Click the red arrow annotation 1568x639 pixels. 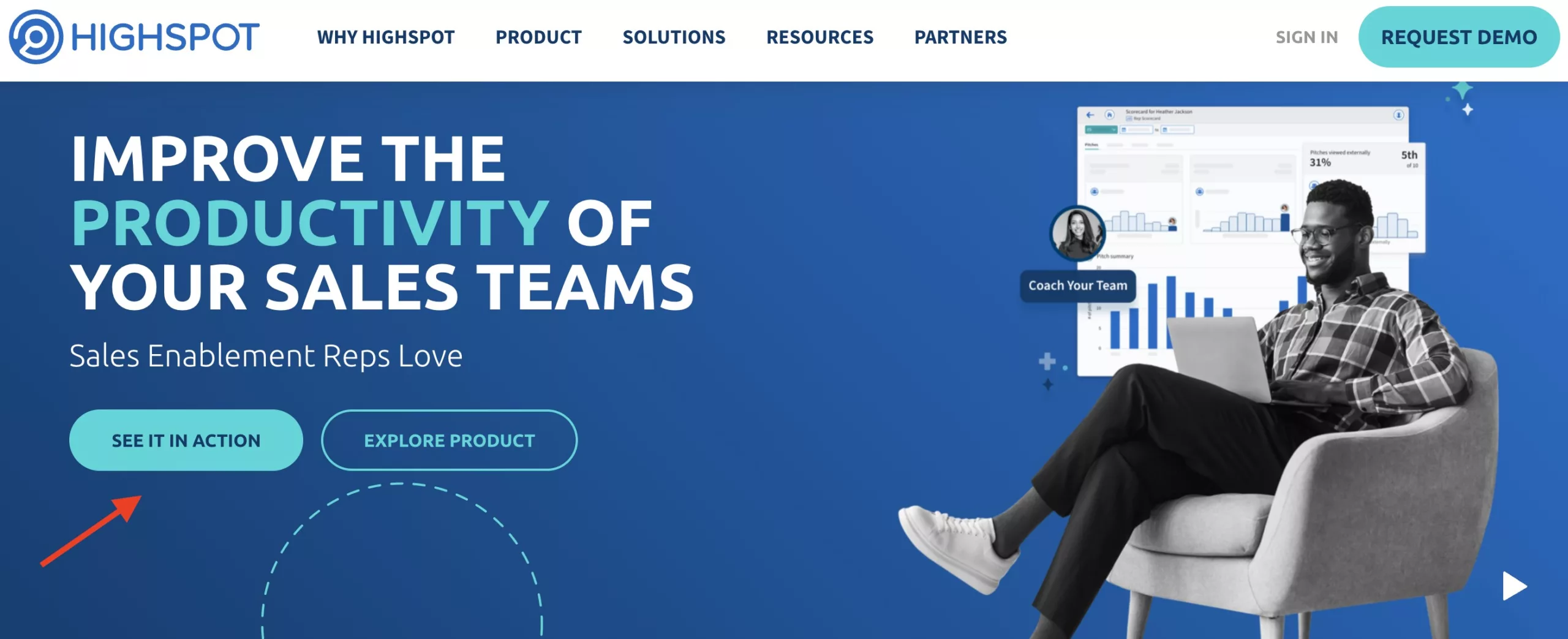pos(91,531)
